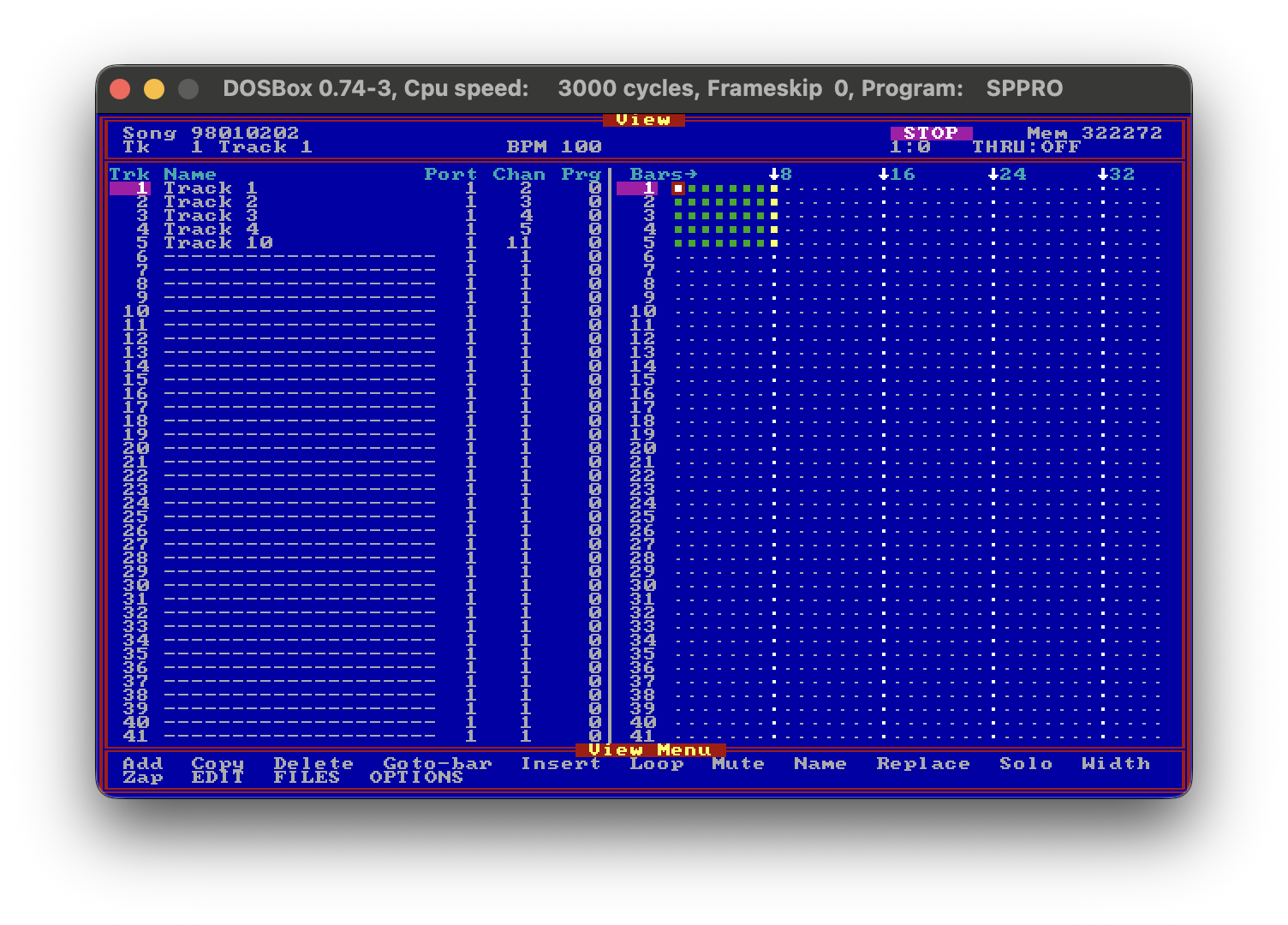Select Insert in the View Menu
This screenshot has width=1288, height=925.
tap(561, 763)
